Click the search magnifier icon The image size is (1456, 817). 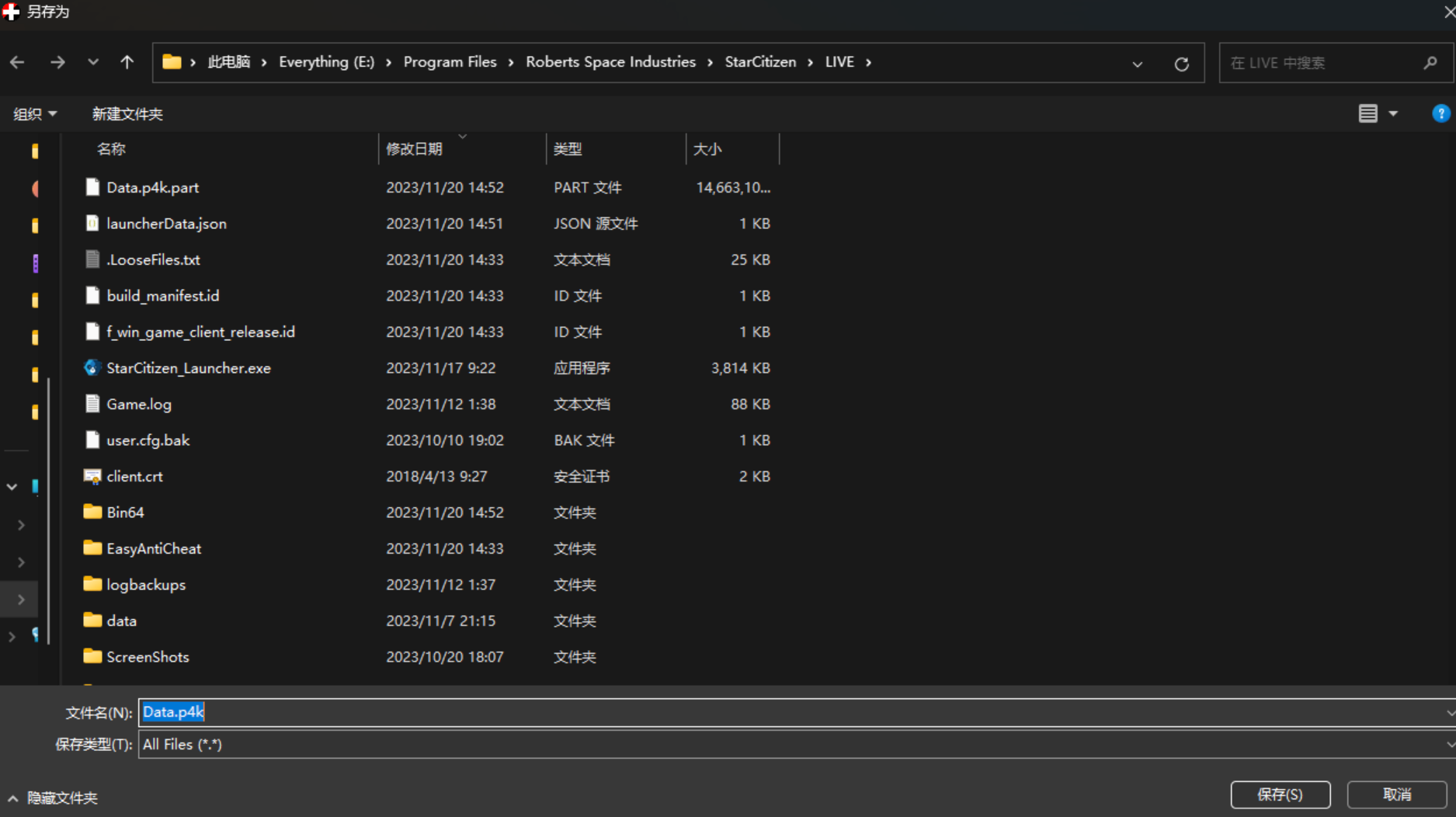pos(1430,63)
